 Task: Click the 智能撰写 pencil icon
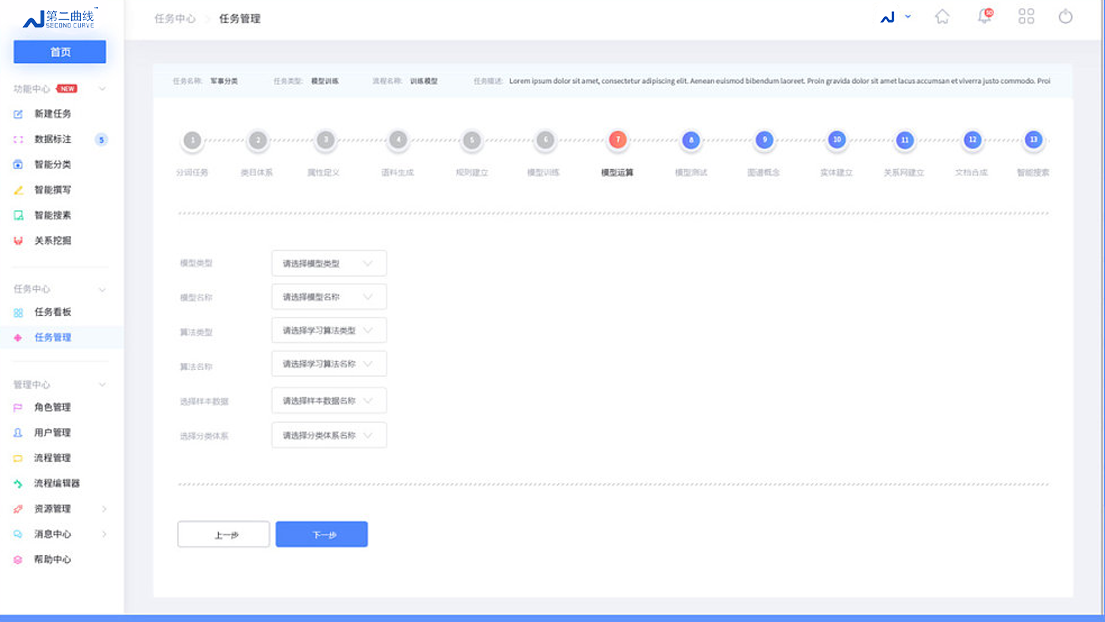click(x=18, y=190)
